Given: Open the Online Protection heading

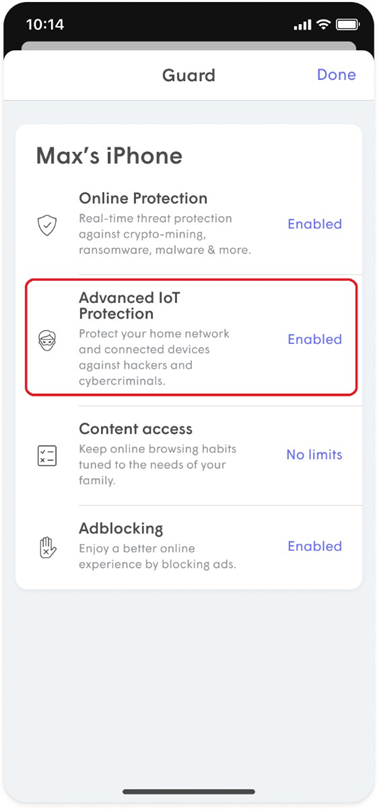Looking at the screenshot, I should click(x=143, y=198).
